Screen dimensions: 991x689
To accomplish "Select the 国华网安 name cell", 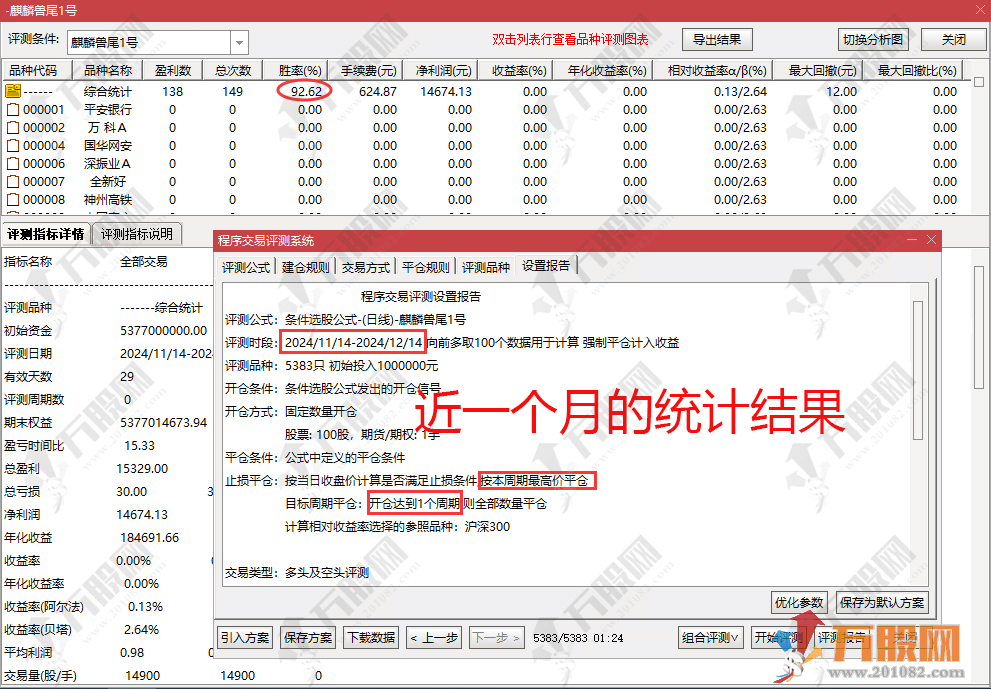I will pyautogui.click(x=107, y=145).
